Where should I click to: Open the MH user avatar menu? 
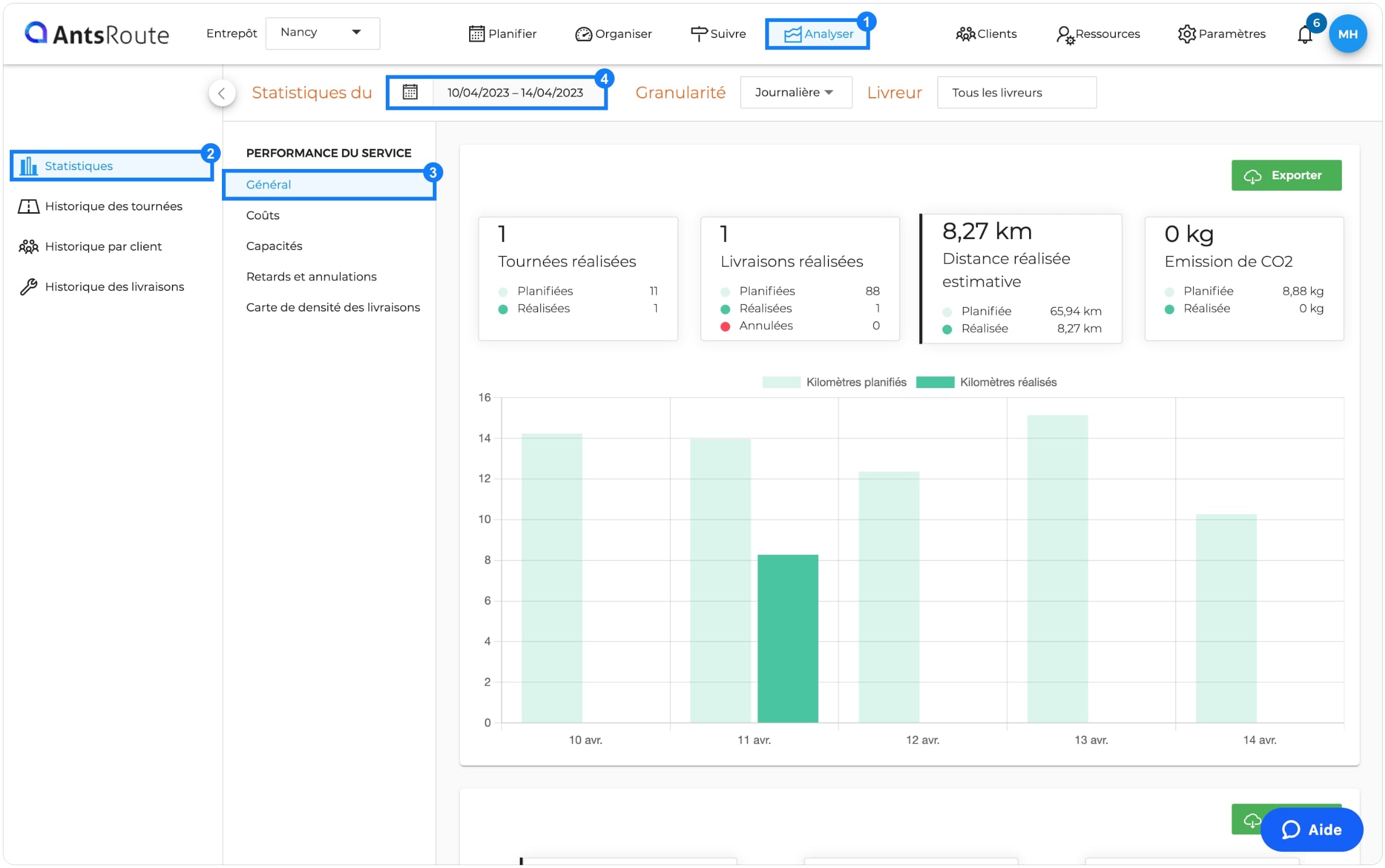click(x=1347, y=34)
